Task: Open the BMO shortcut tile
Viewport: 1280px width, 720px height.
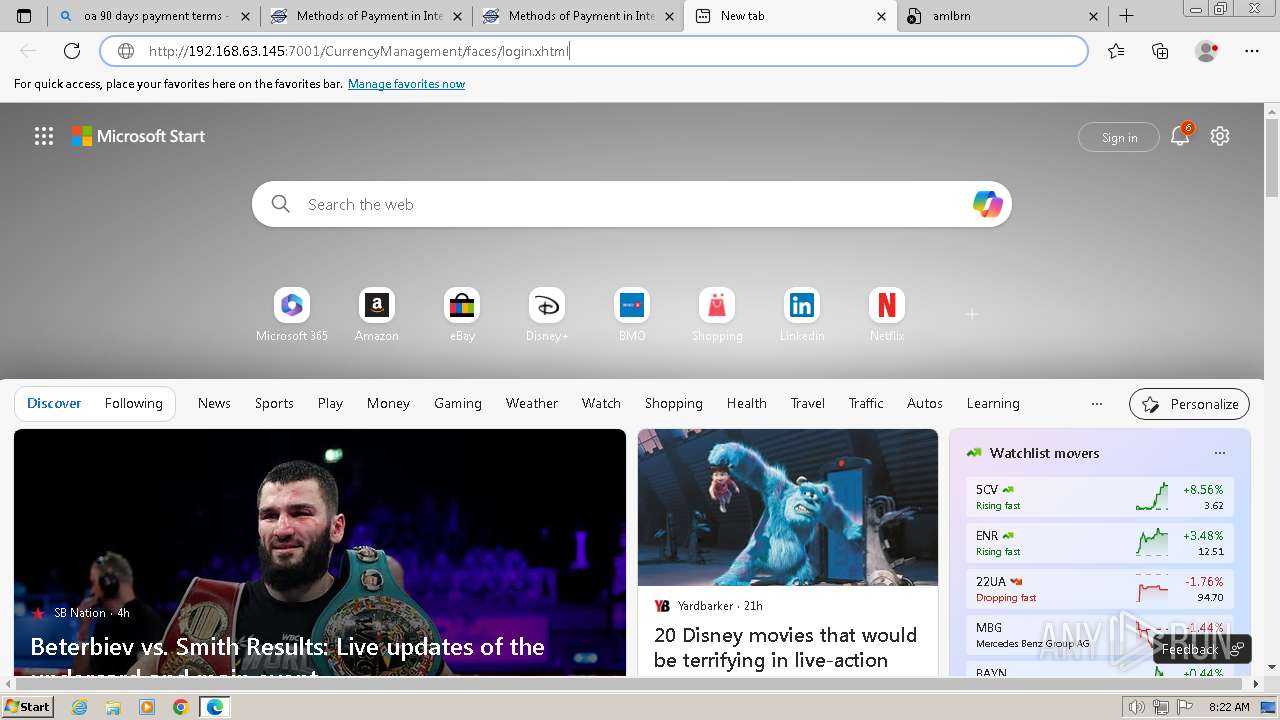Action: tap(632, 315)
